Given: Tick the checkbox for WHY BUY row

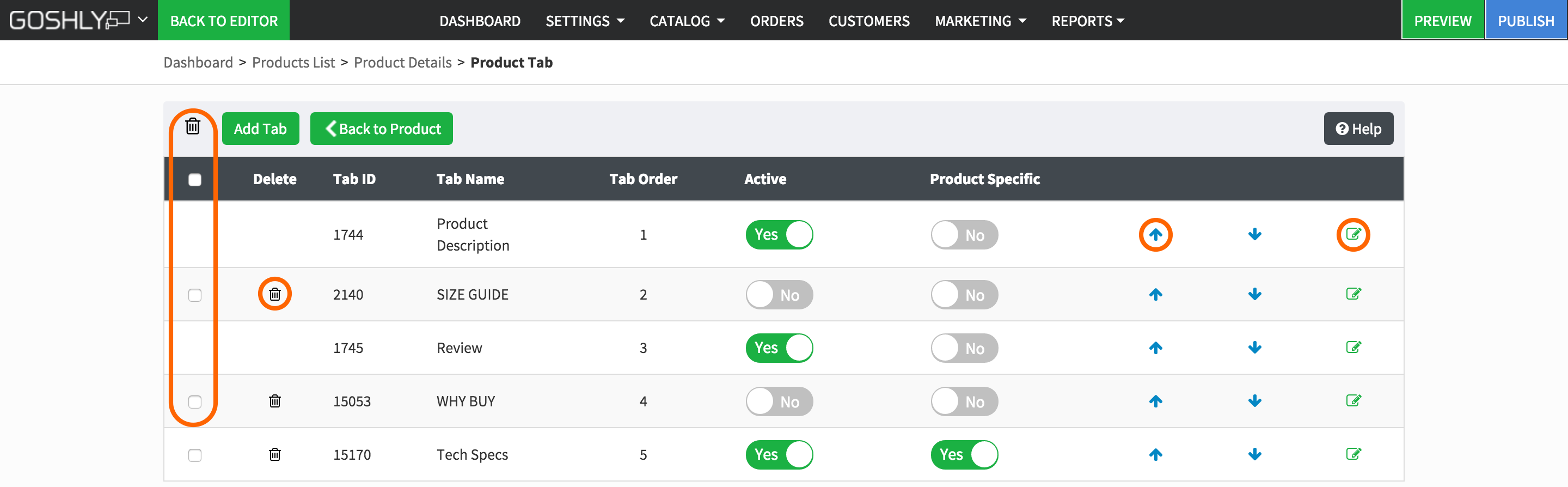Looking at the screenshot, I should [195, 402].
